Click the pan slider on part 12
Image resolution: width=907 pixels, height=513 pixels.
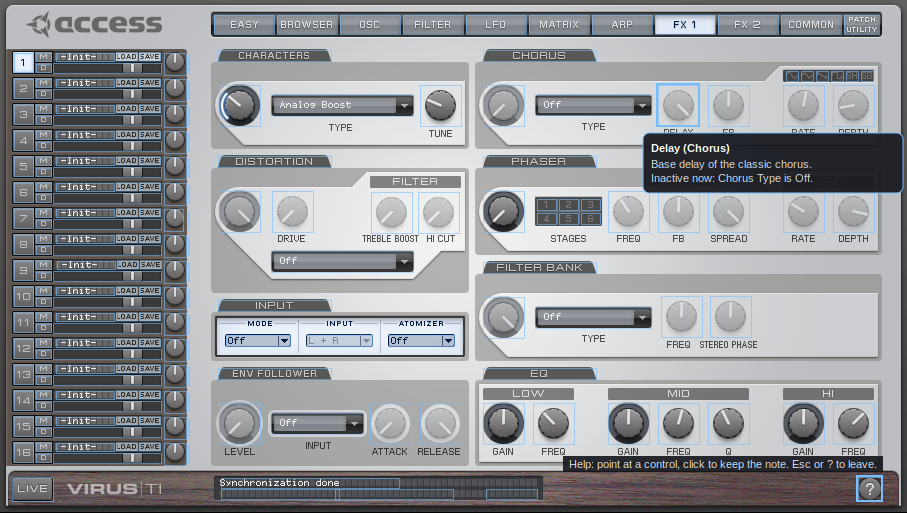(x=108, y=354)
